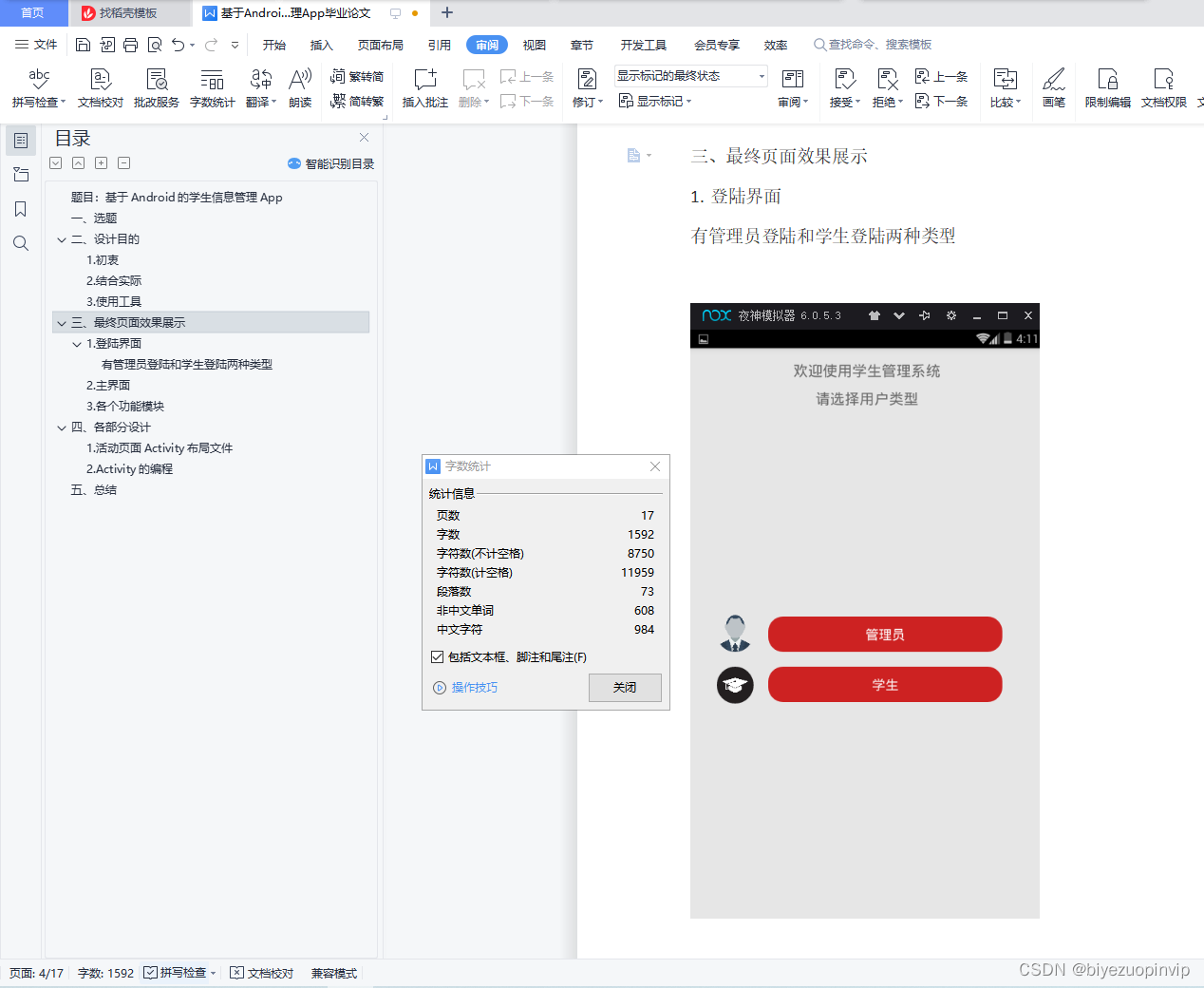Open the bookmark sidebar icon

(21, 209)
